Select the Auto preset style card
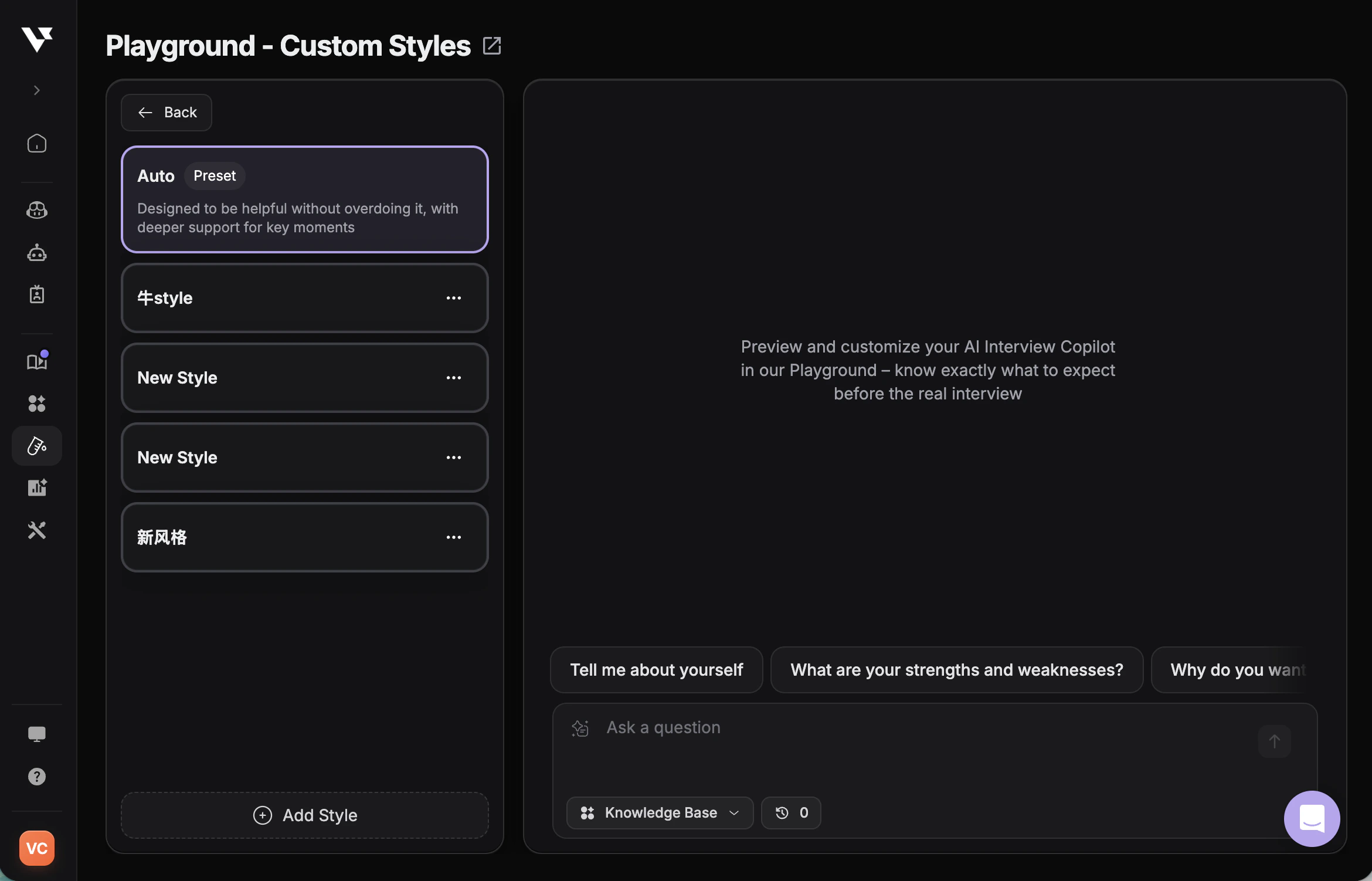The width and height of the screenshot is (1372, 881). coord(304,199)
